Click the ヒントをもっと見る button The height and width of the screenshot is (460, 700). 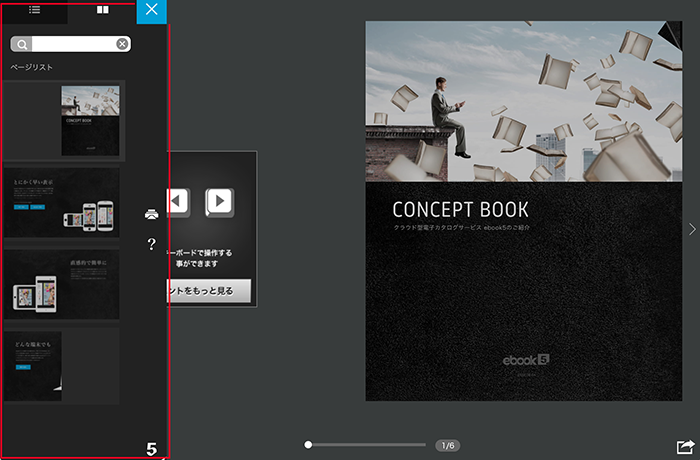pyautogui.click(x=209, y=290)
